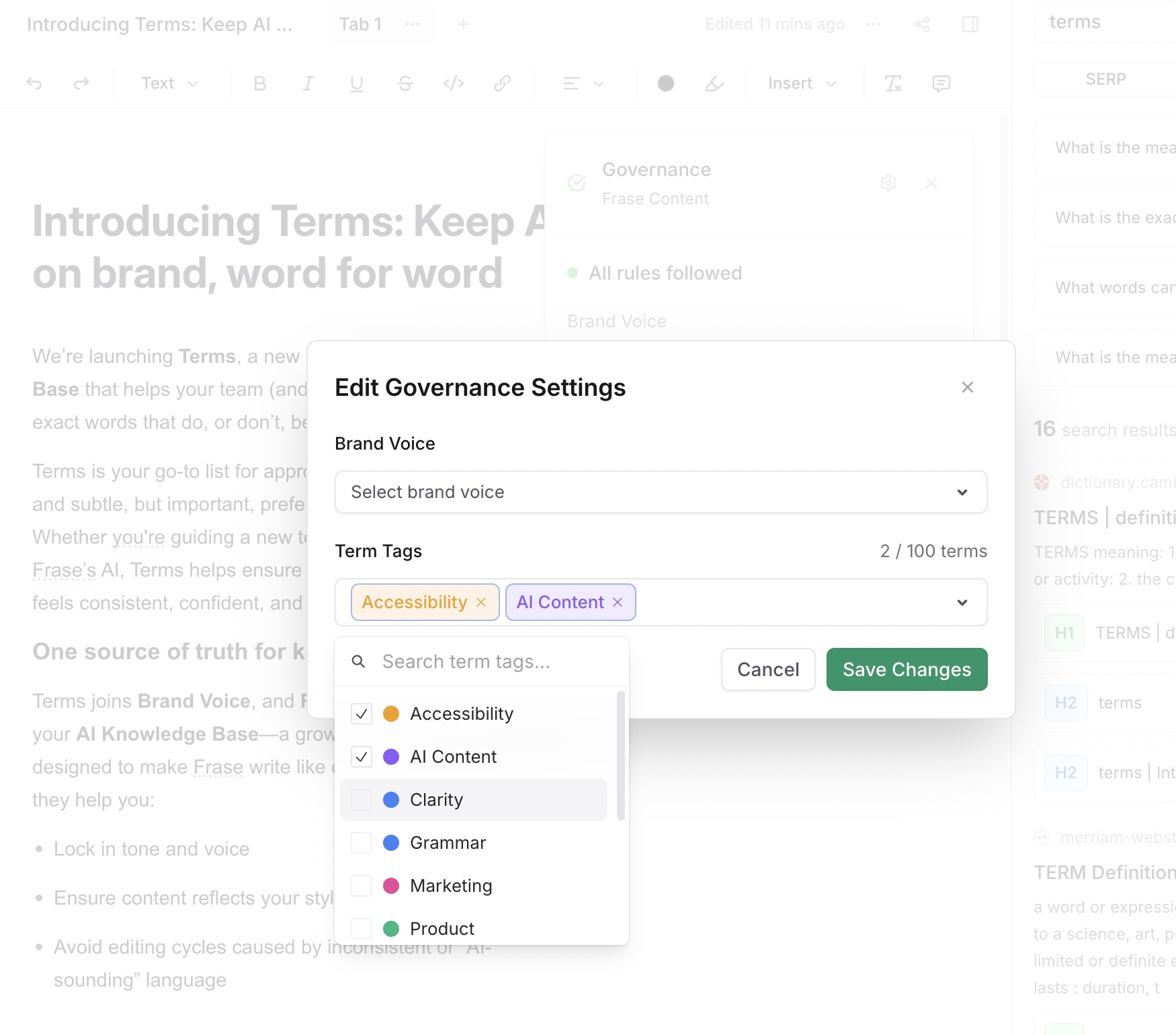Open the text color swatch

(x=666, y=83)
